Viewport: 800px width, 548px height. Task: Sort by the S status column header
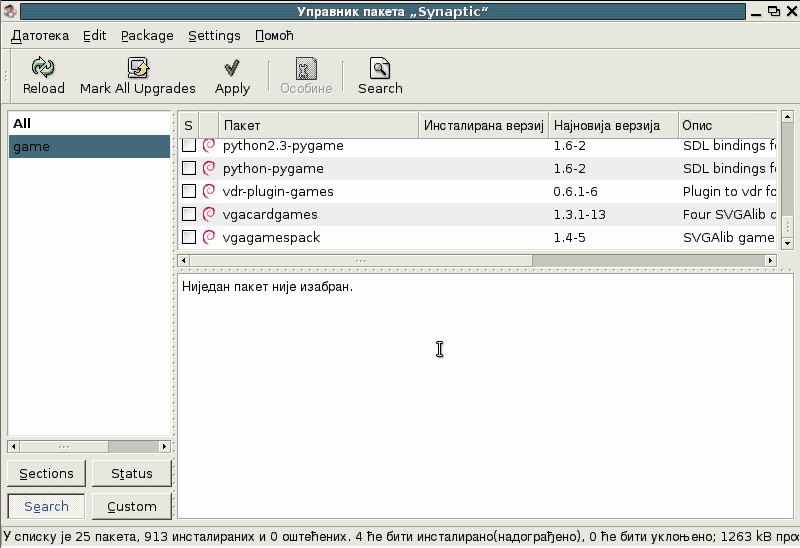click(x=188, y=126)
